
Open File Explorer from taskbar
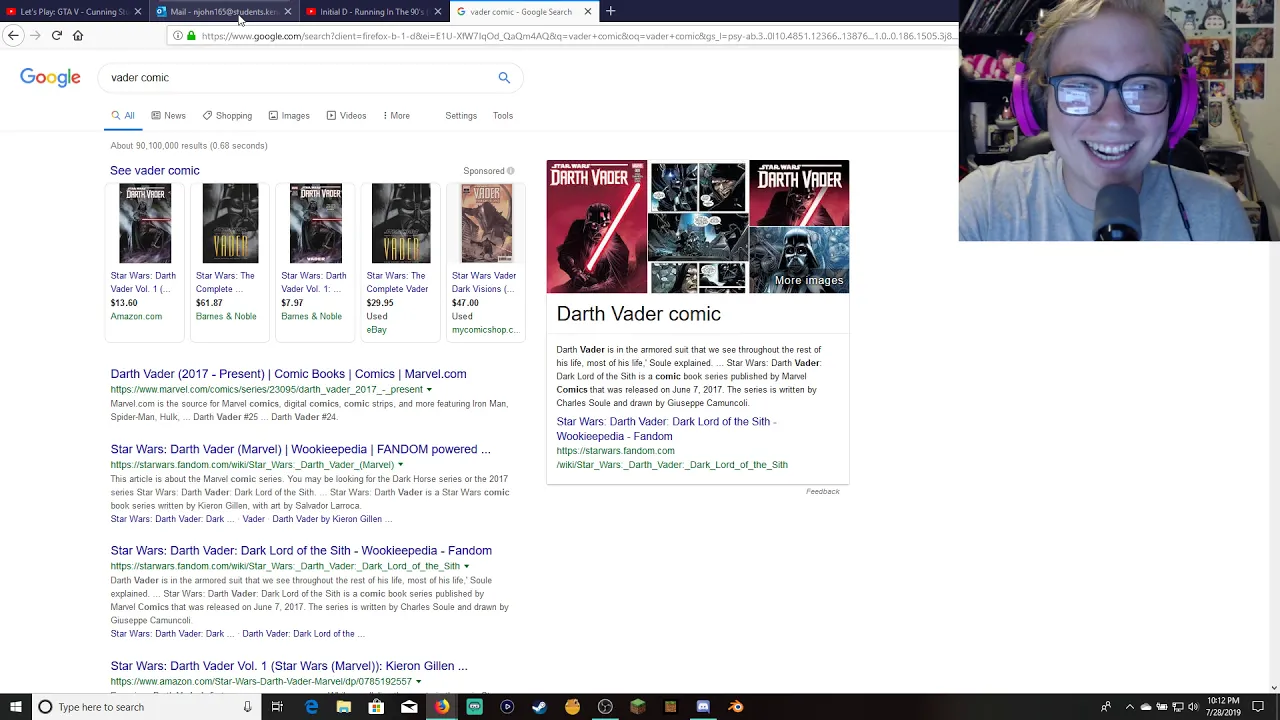(x=343, y=707)
